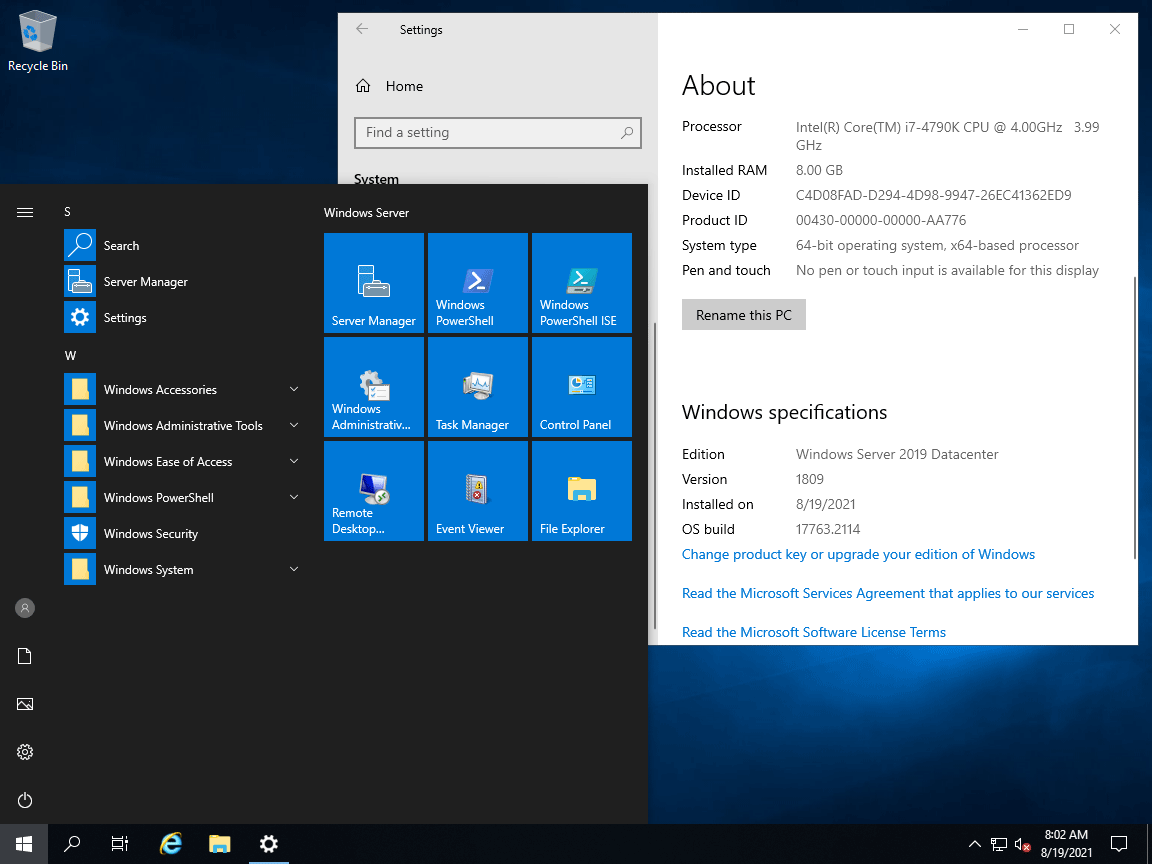This screenshot has width=1152, height=864.
Task: Click the OS build value 17763.2114
Action: click(828, 529)
